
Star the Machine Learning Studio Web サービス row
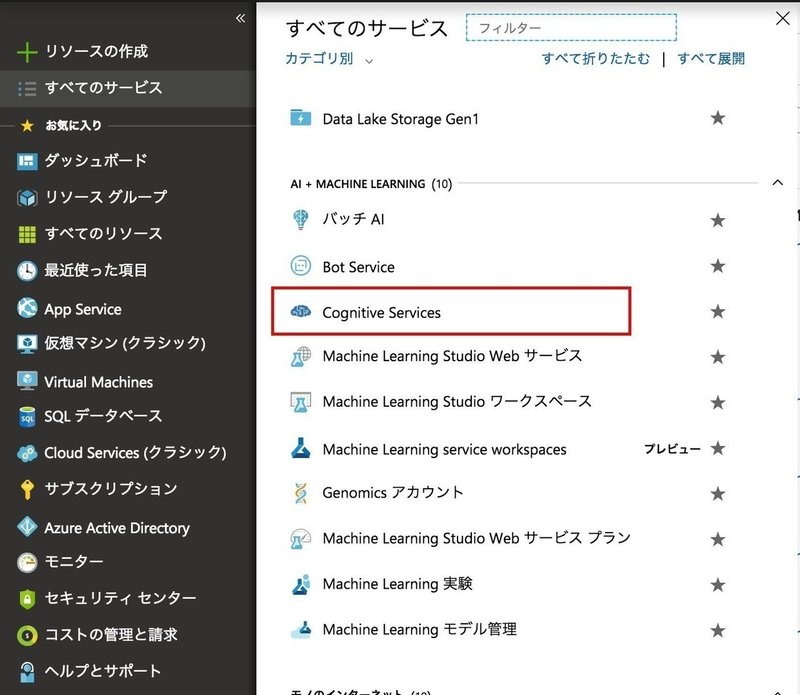(718, 357)
